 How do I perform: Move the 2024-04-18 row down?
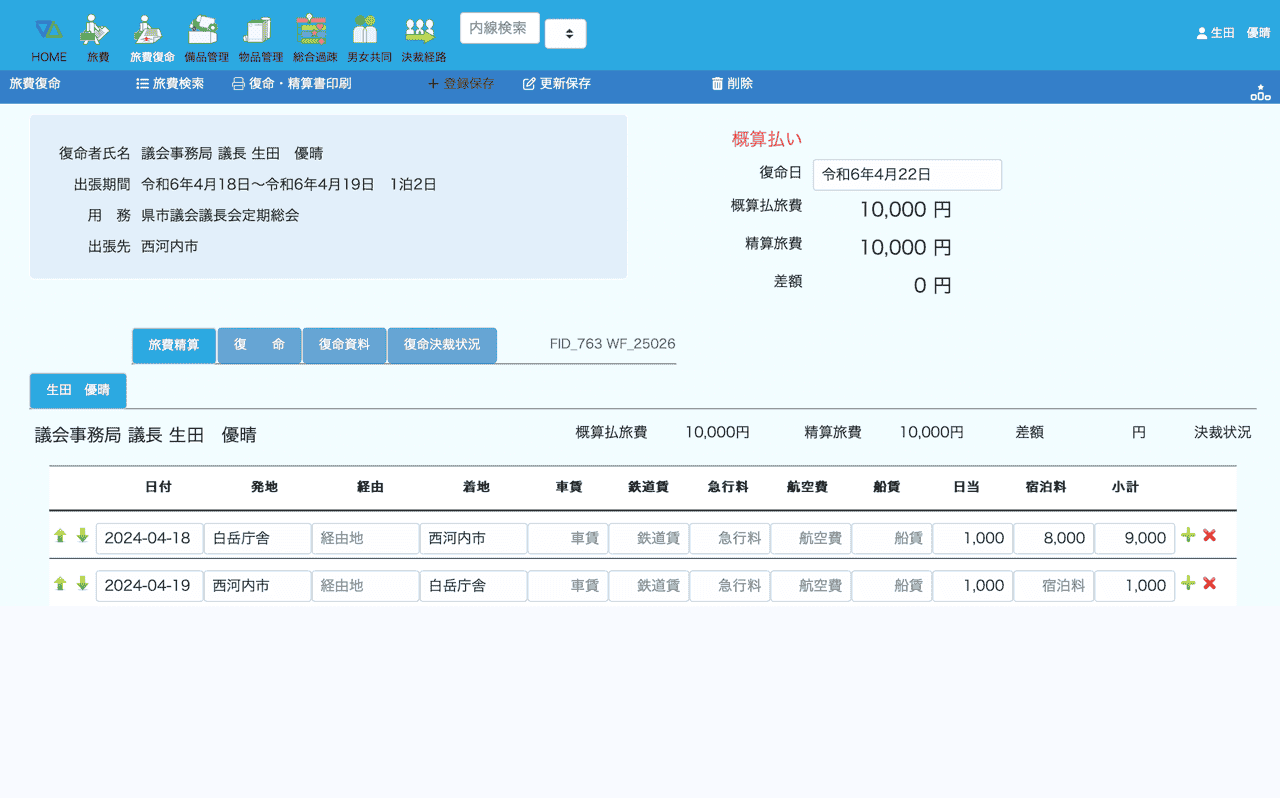(x=82, y=536)
